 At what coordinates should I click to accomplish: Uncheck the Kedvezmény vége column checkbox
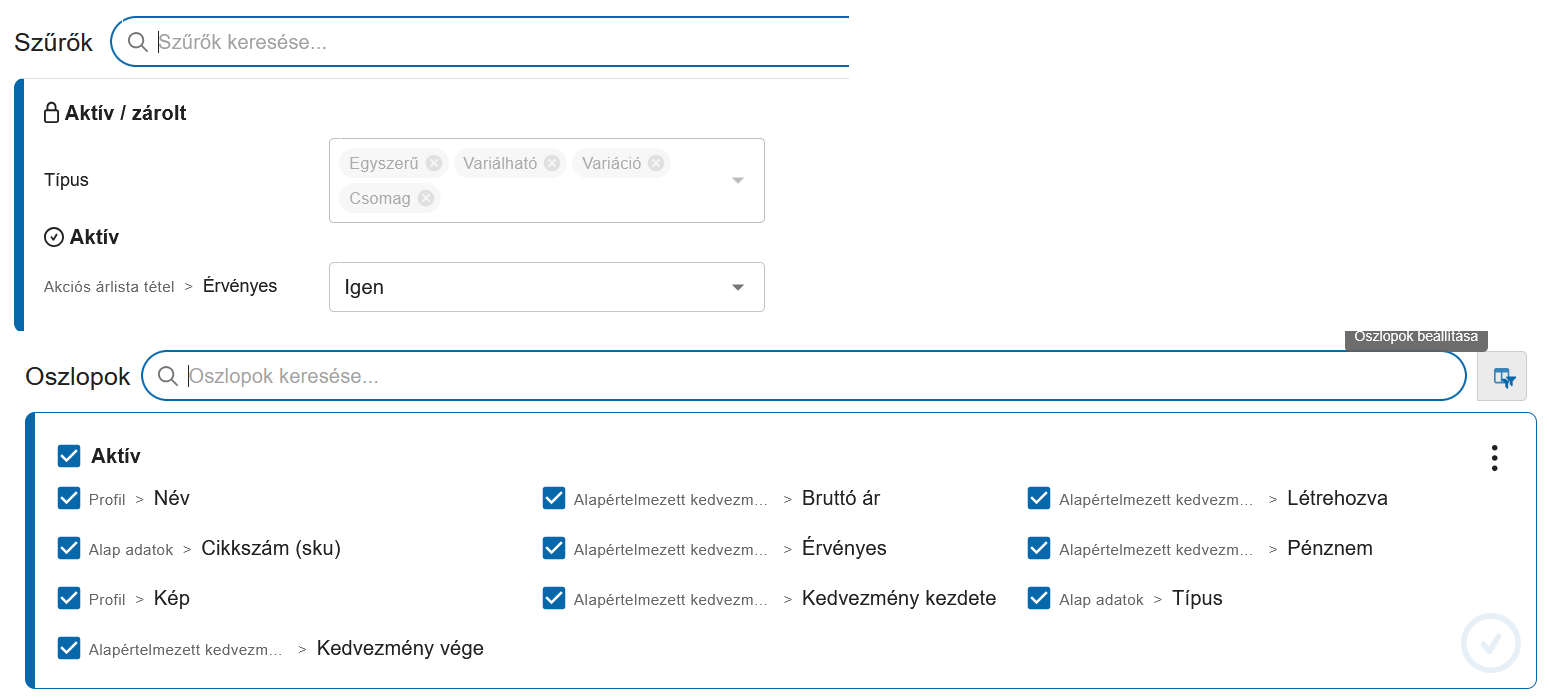pos(69,648)
